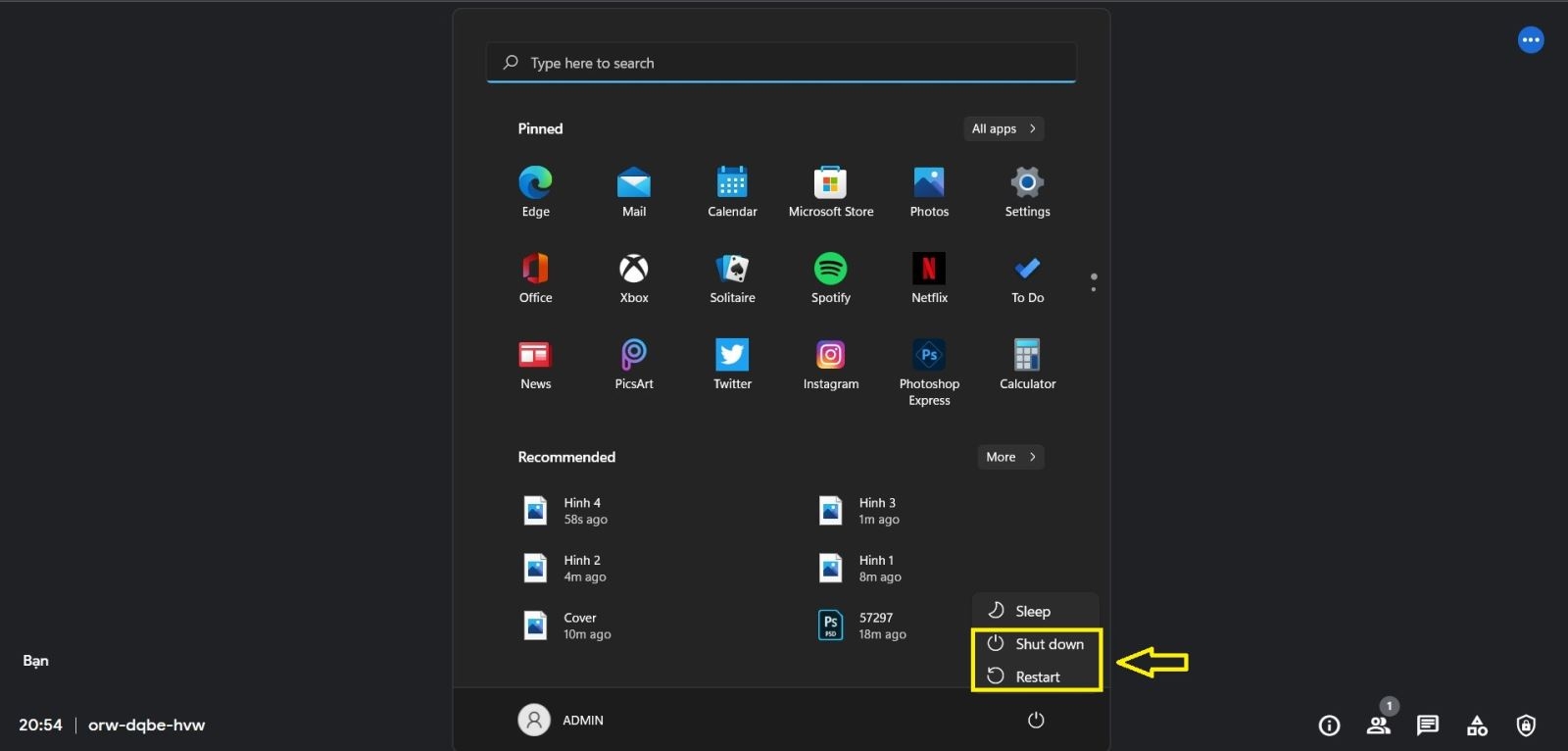Click the Power button icon
The height and width of the screenshot is (751, 1568).
tap(1036, 721)
